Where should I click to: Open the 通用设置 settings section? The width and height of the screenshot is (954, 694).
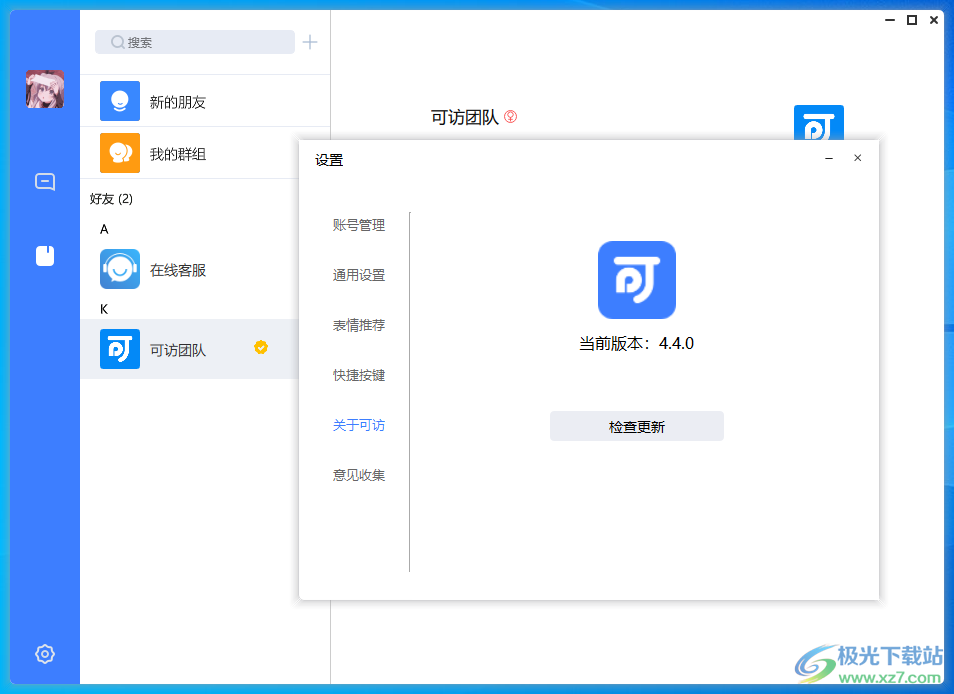coord(359,275)
